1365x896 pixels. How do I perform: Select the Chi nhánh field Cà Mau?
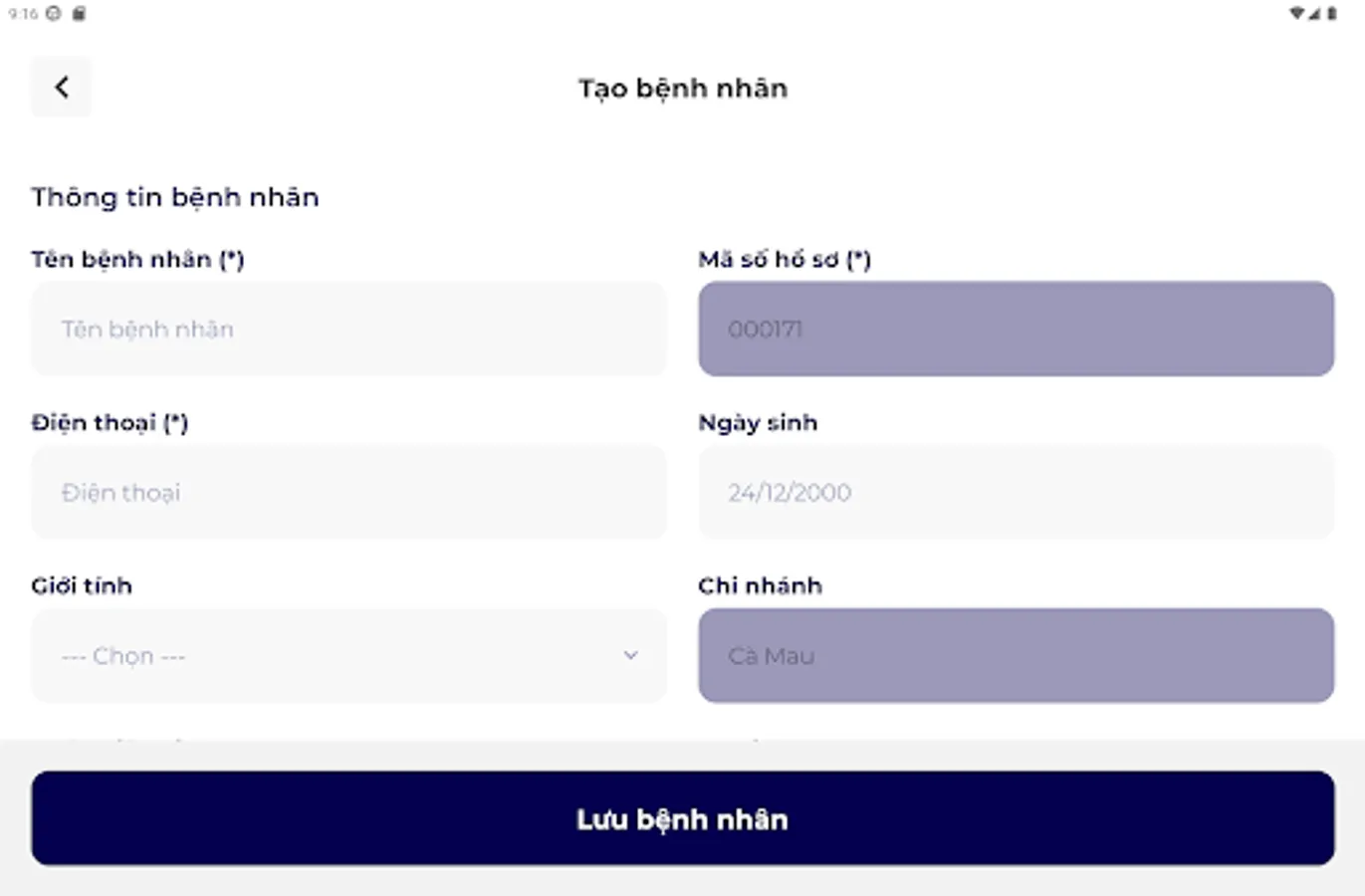[x=1016, y=656]
